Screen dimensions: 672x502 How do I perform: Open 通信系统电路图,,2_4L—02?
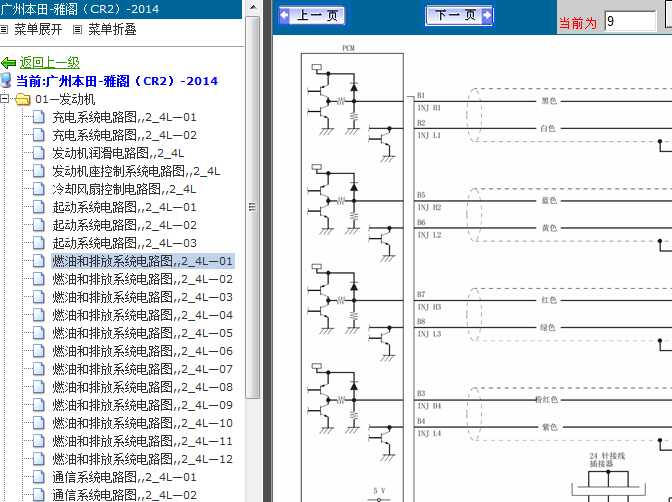coord(124,495)
